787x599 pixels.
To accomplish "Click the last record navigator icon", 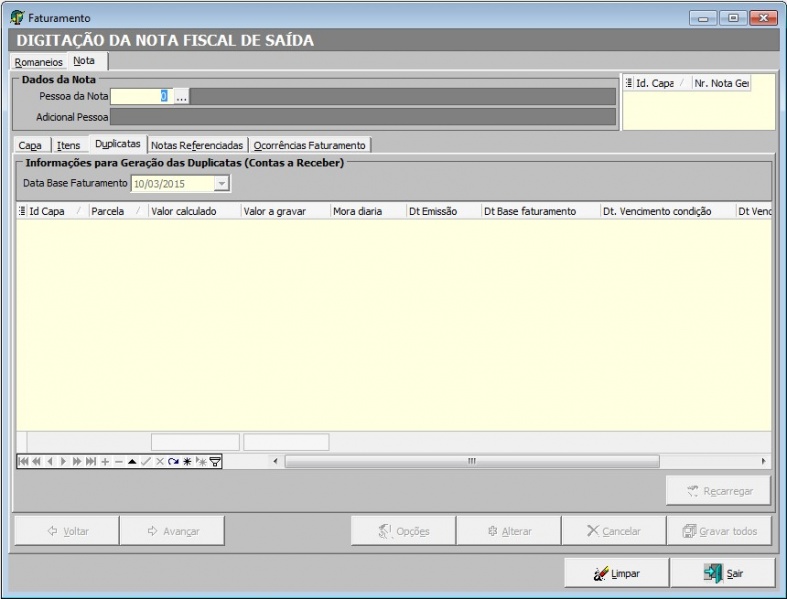I will 91,461.
